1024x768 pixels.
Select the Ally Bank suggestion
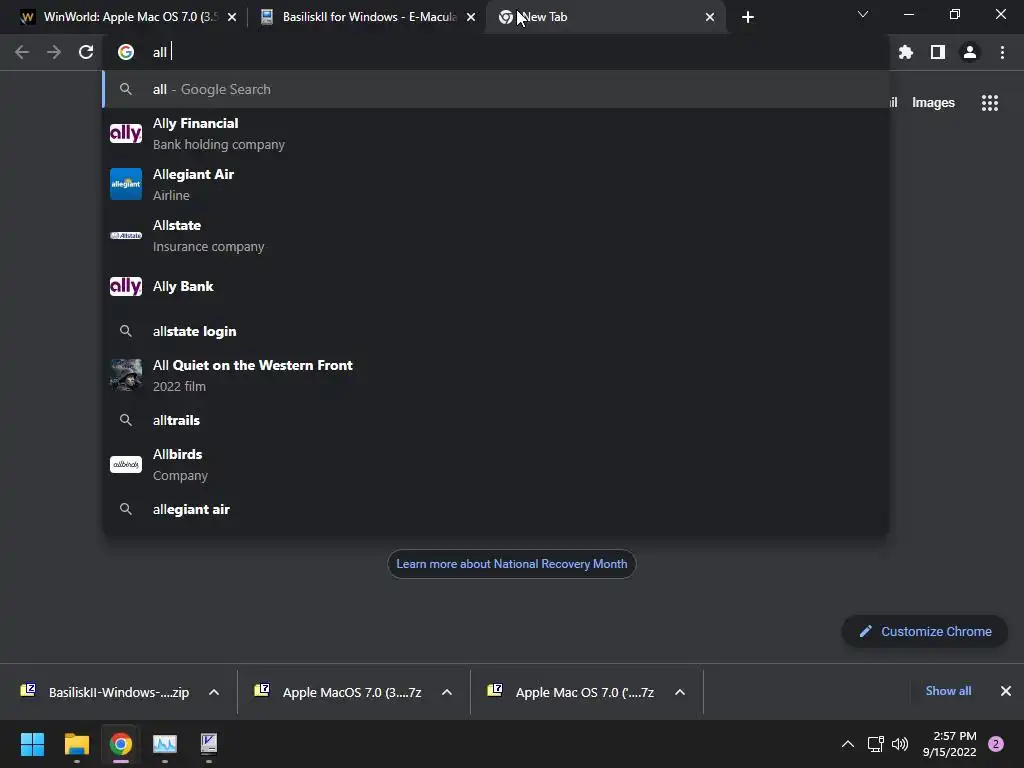pos(496,286)
